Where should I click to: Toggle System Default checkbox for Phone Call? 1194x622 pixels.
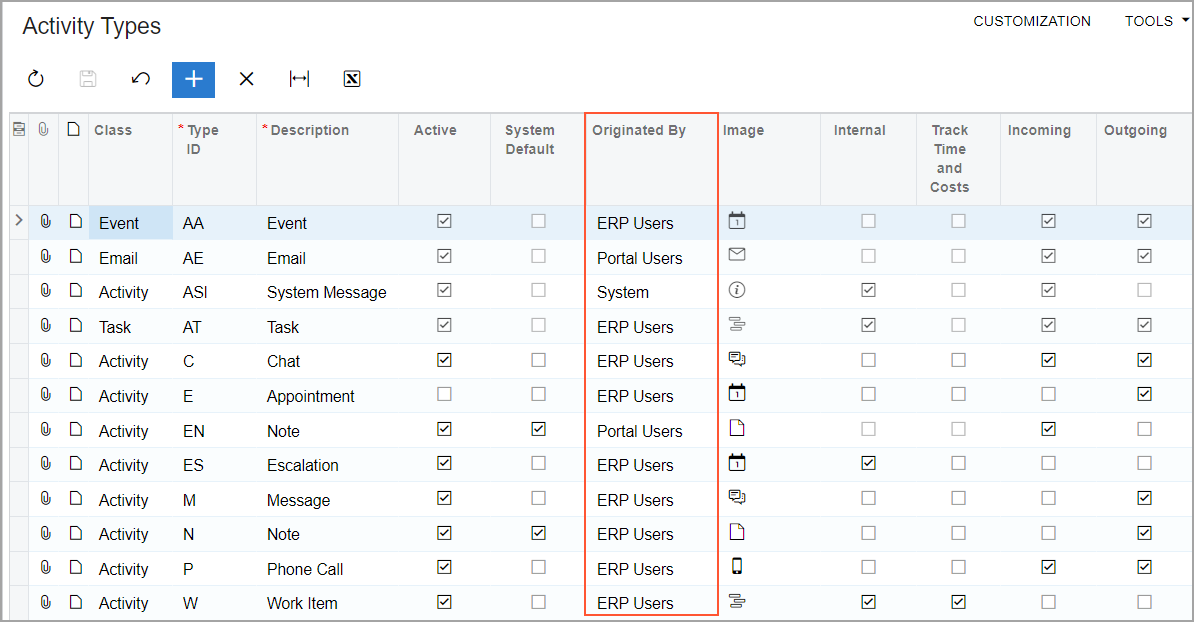point(539,568)
